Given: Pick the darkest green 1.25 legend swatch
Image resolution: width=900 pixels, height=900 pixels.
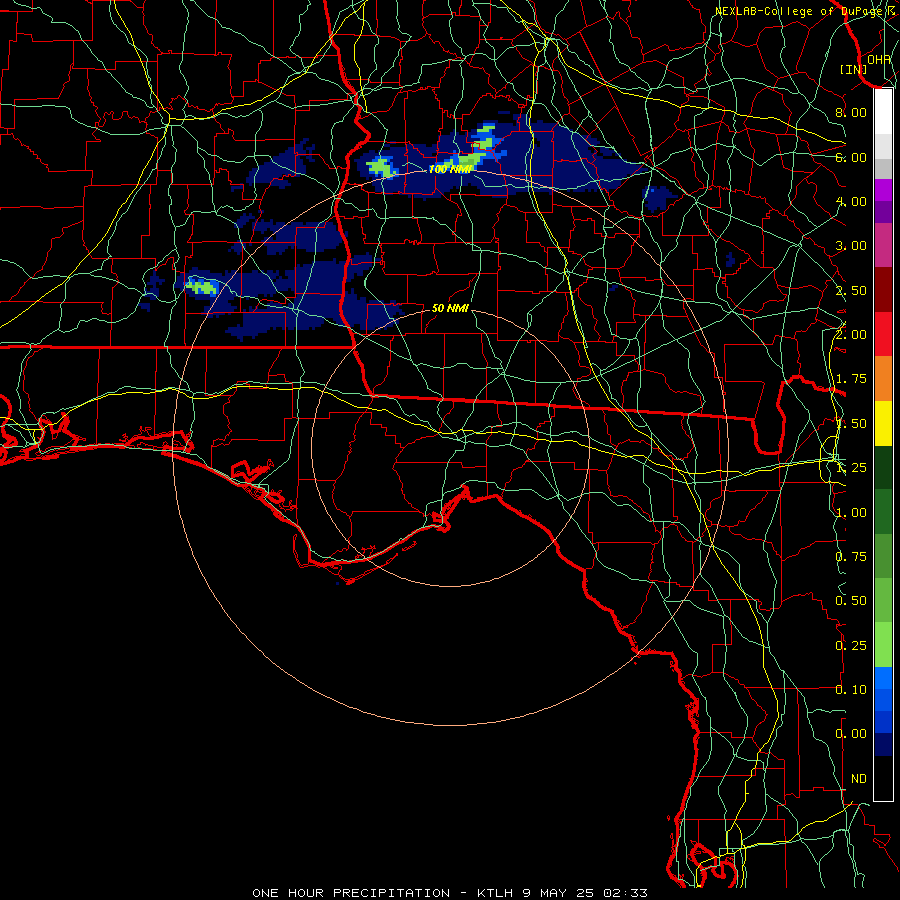Looking at the screenshot, I should 883,468.
